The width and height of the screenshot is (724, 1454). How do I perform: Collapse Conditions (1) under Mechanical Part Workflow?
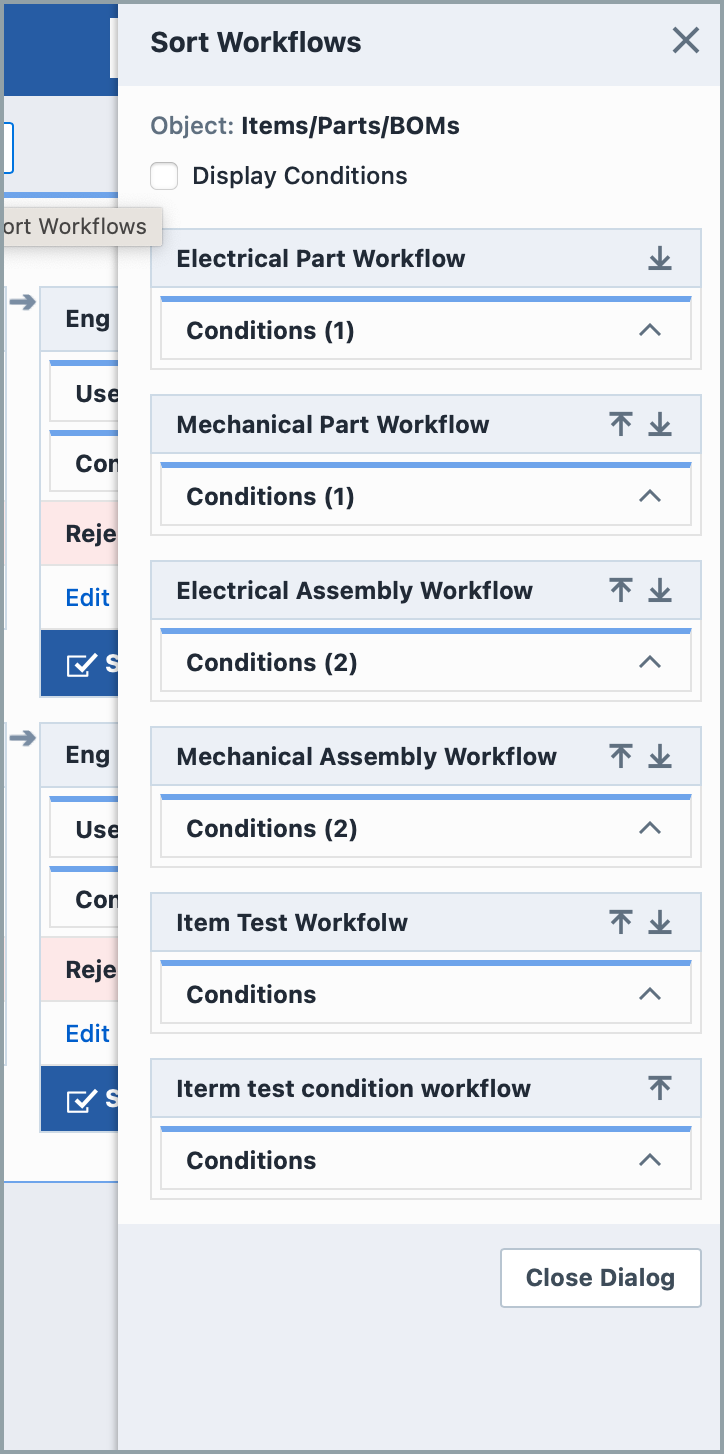(649, 496)
